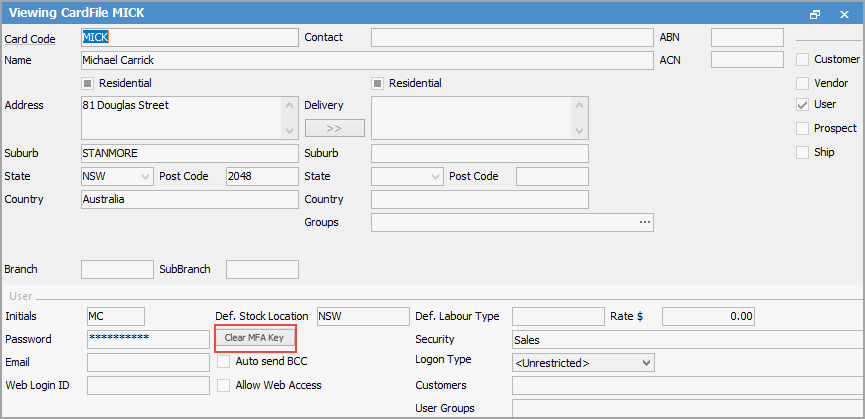
Task: Close the Viewing CardFile MICK window
Action: 842,14
